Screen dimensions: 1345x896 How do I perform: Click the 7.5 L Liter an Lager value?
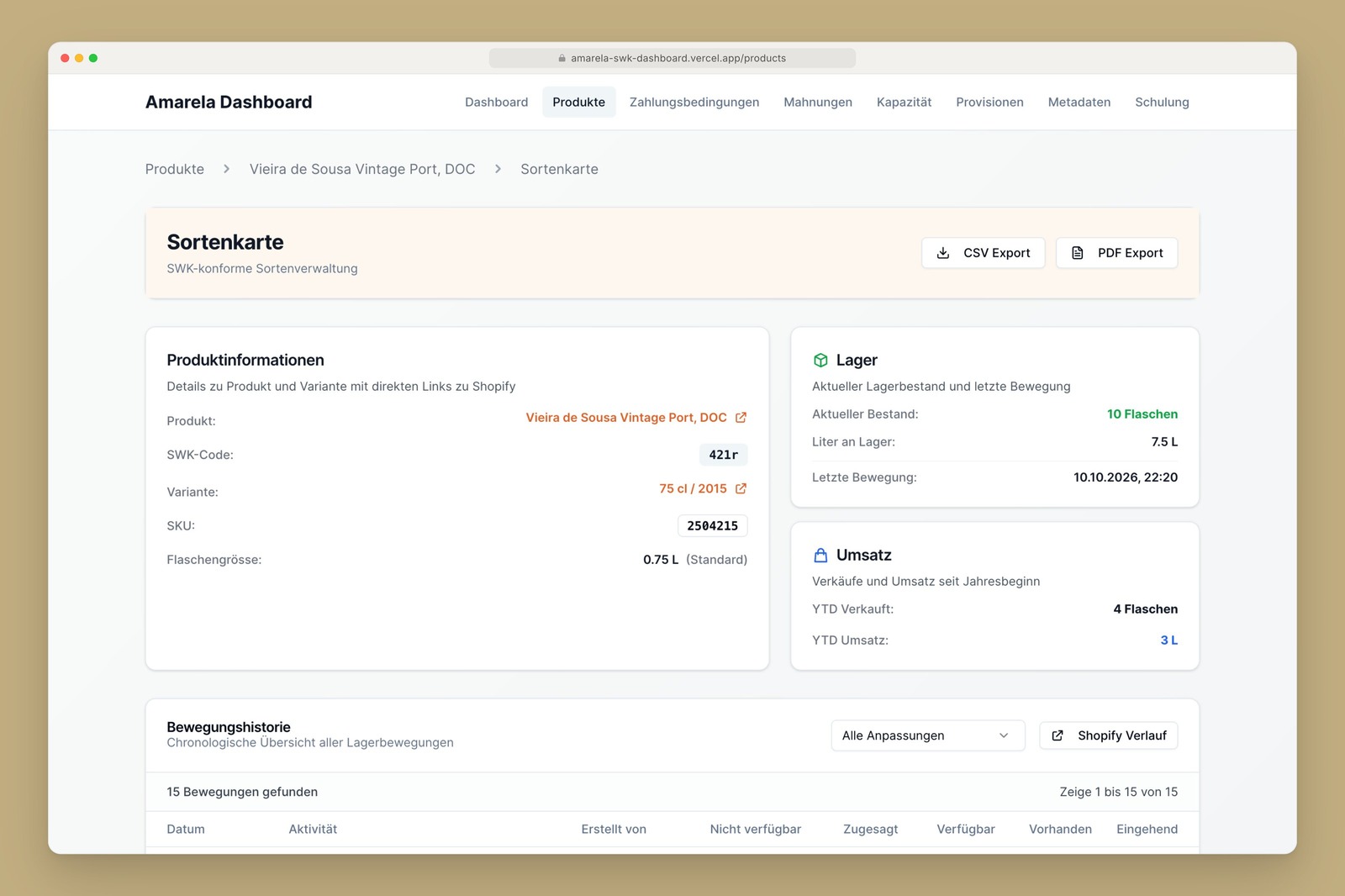point(1164,442)
